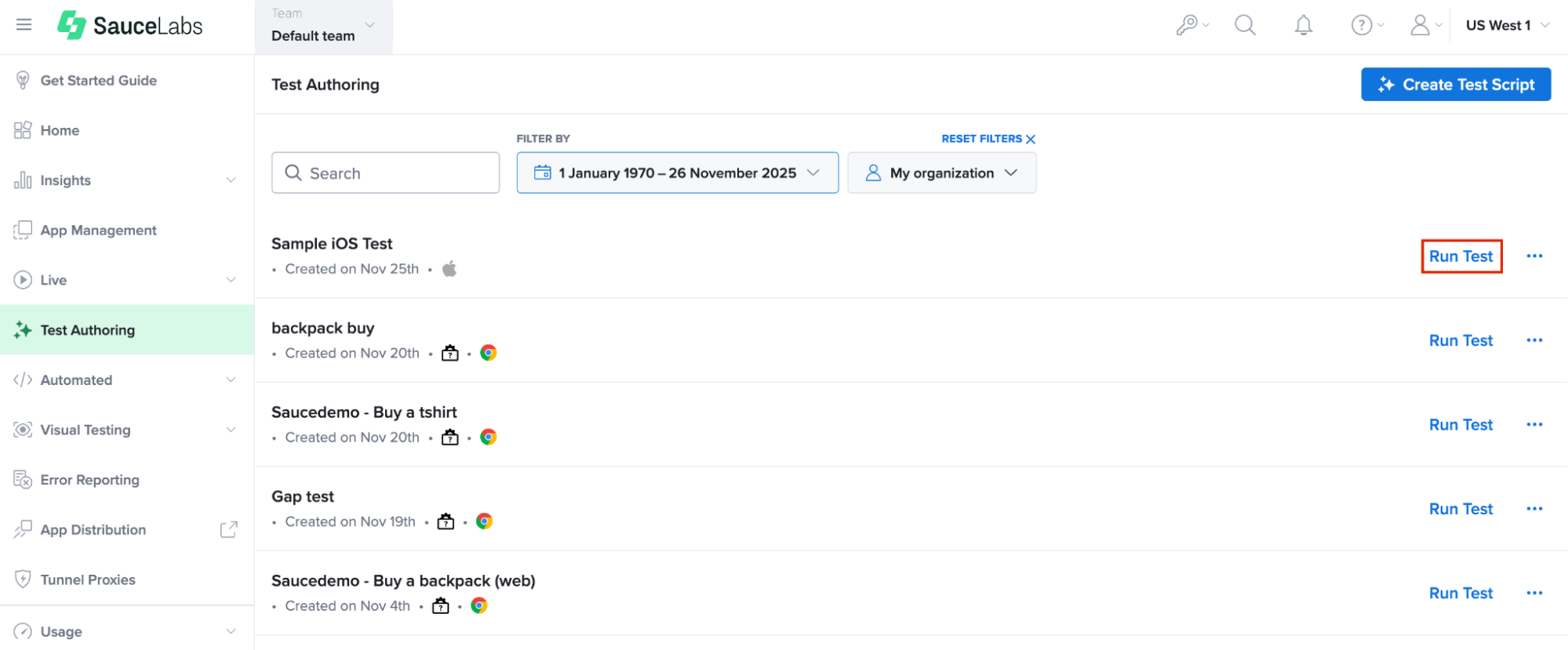Open the Default team selector dropdown
Screen dimensions: 1568x650
click(x=323, y=27)
